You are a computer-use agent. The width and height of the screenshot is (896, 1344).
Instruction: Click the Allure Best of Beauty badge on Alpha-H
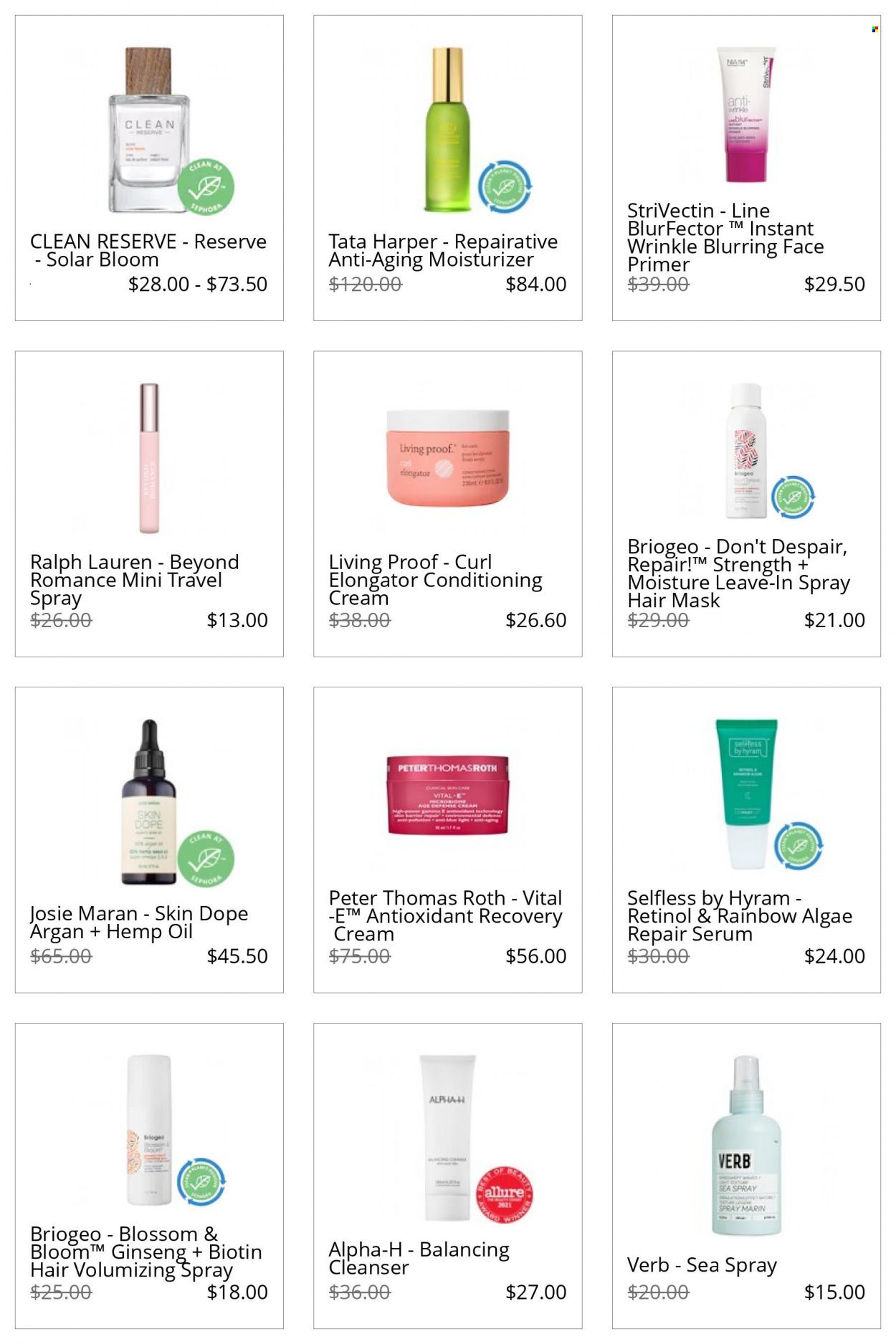pyautogui.click(x=505, y=1194)
